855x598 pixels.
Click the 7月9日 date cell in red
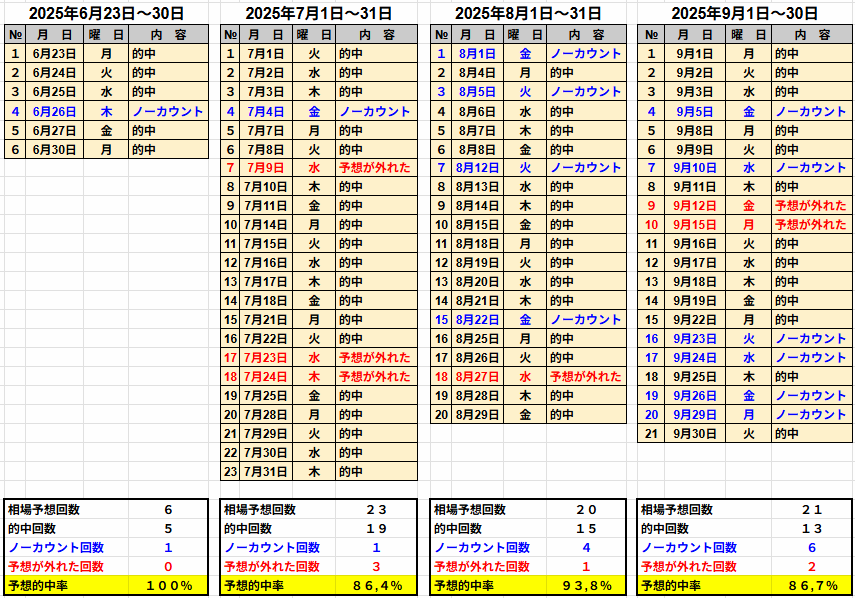click(263, 168)
